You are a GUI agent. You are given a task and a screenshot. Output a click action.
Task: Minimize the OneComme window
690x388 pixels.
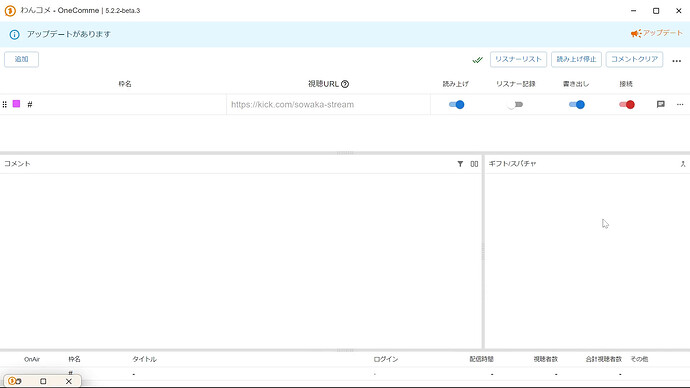[x=634, y=11]
